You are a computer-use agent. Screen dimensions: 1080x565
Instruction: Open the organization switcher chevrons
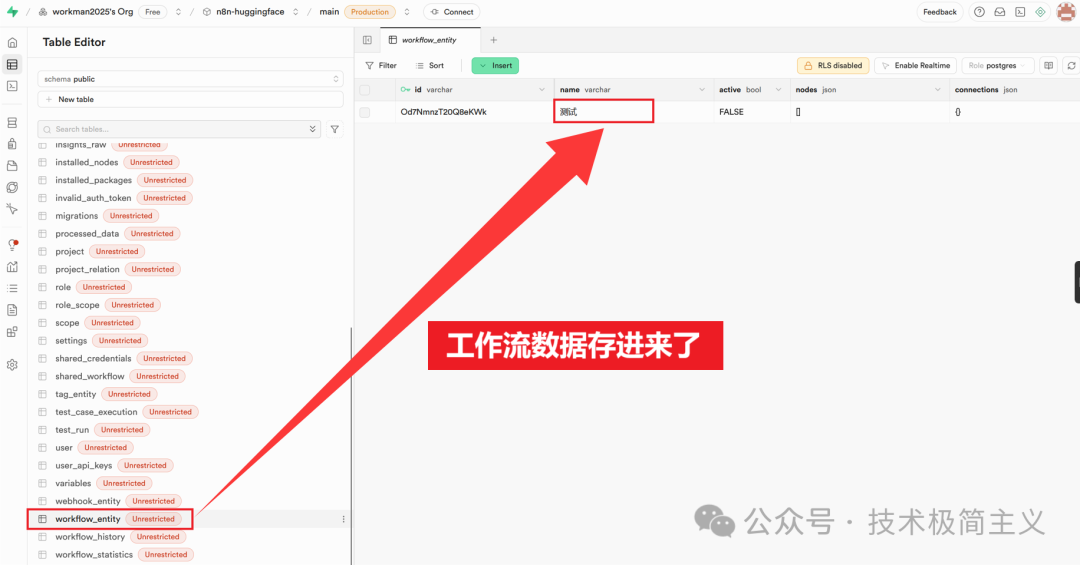pos(178,12)
